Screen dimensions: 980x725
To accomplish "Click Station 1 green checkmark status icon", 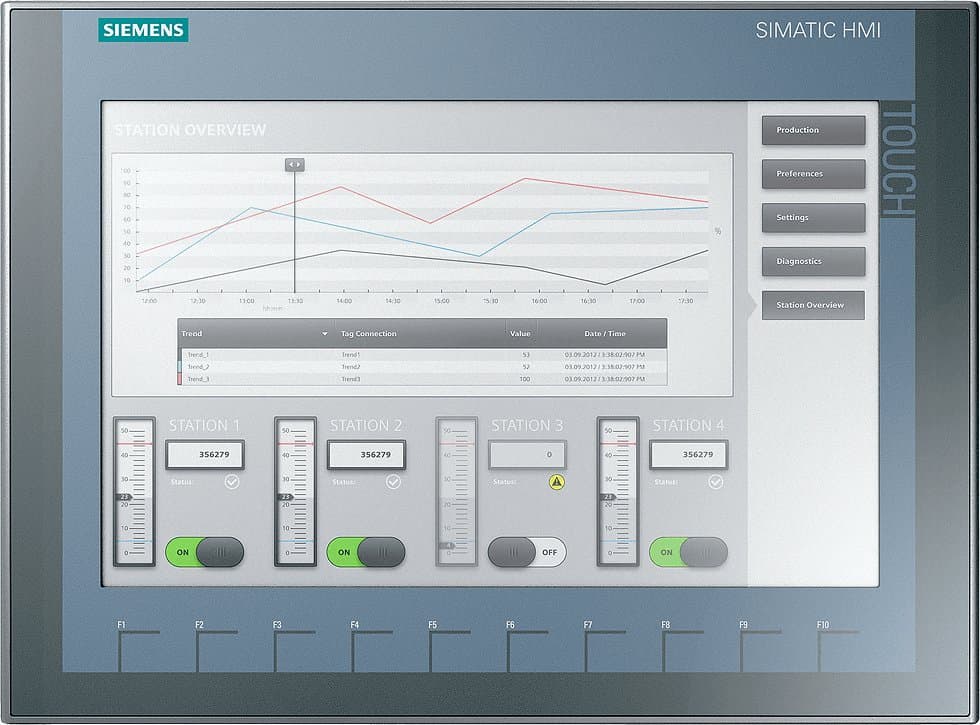I will (232, 482).
